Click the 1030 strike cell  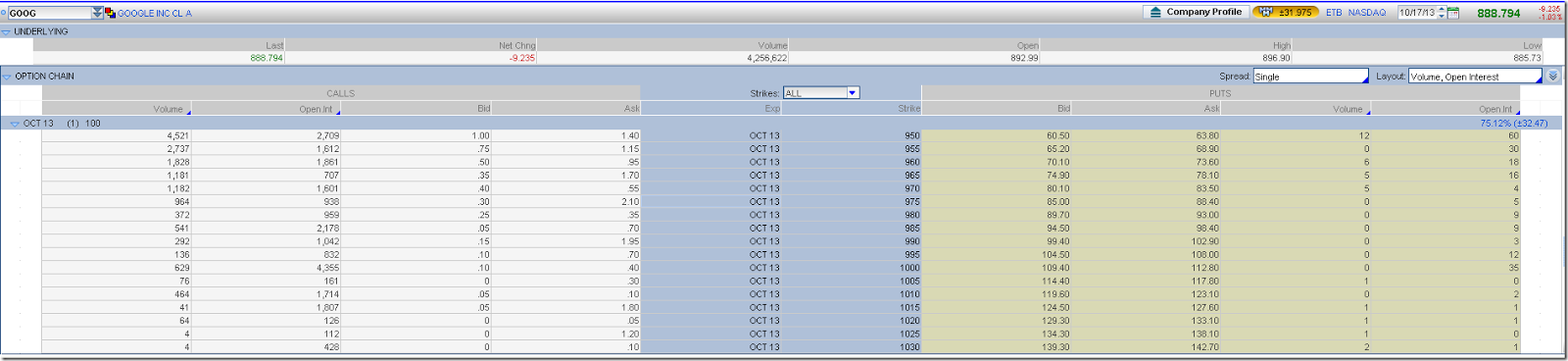point(910,347)
